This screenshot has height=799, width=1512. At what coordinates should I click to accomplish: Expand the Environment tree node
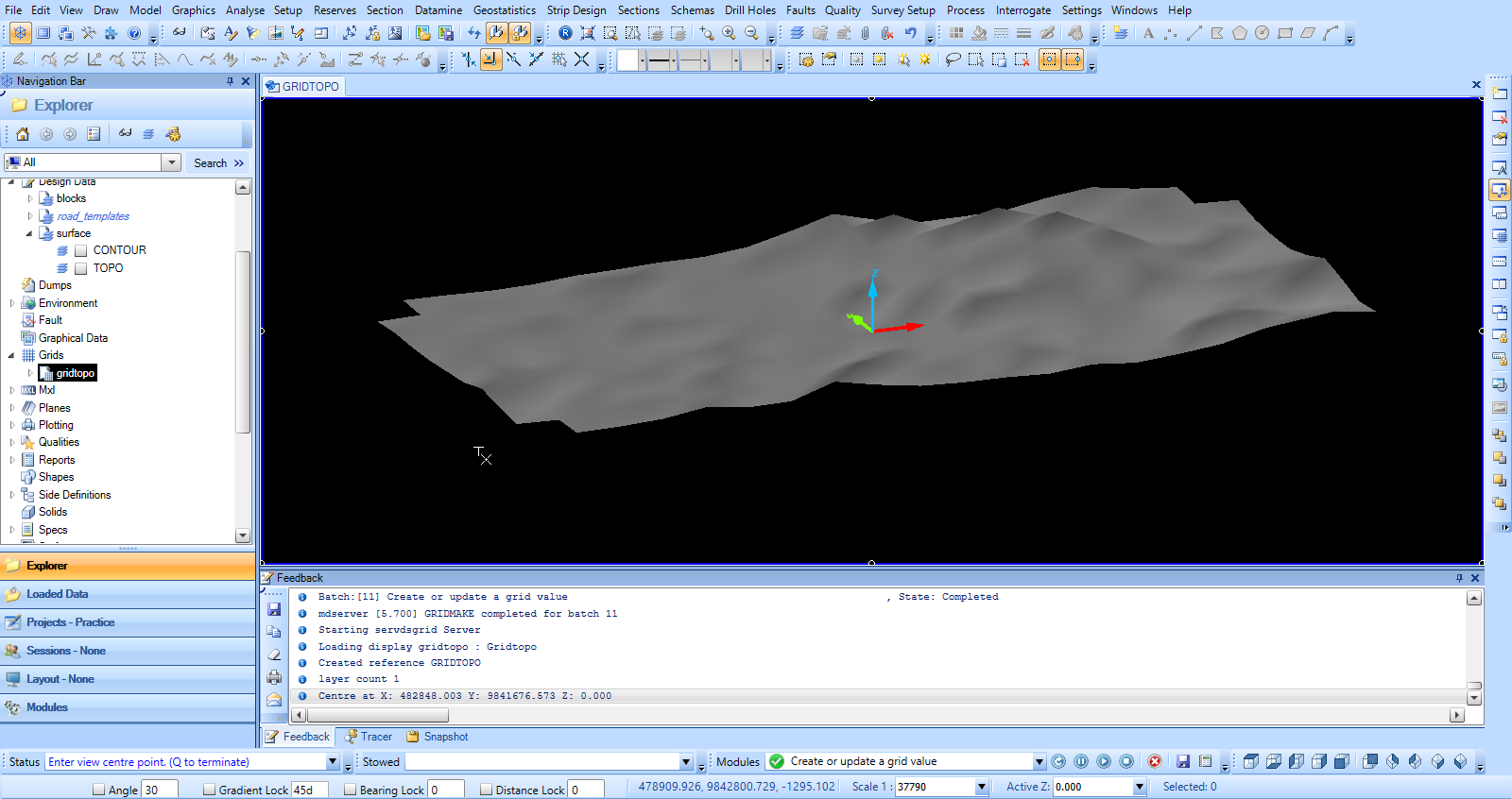(x=12, y=303)
